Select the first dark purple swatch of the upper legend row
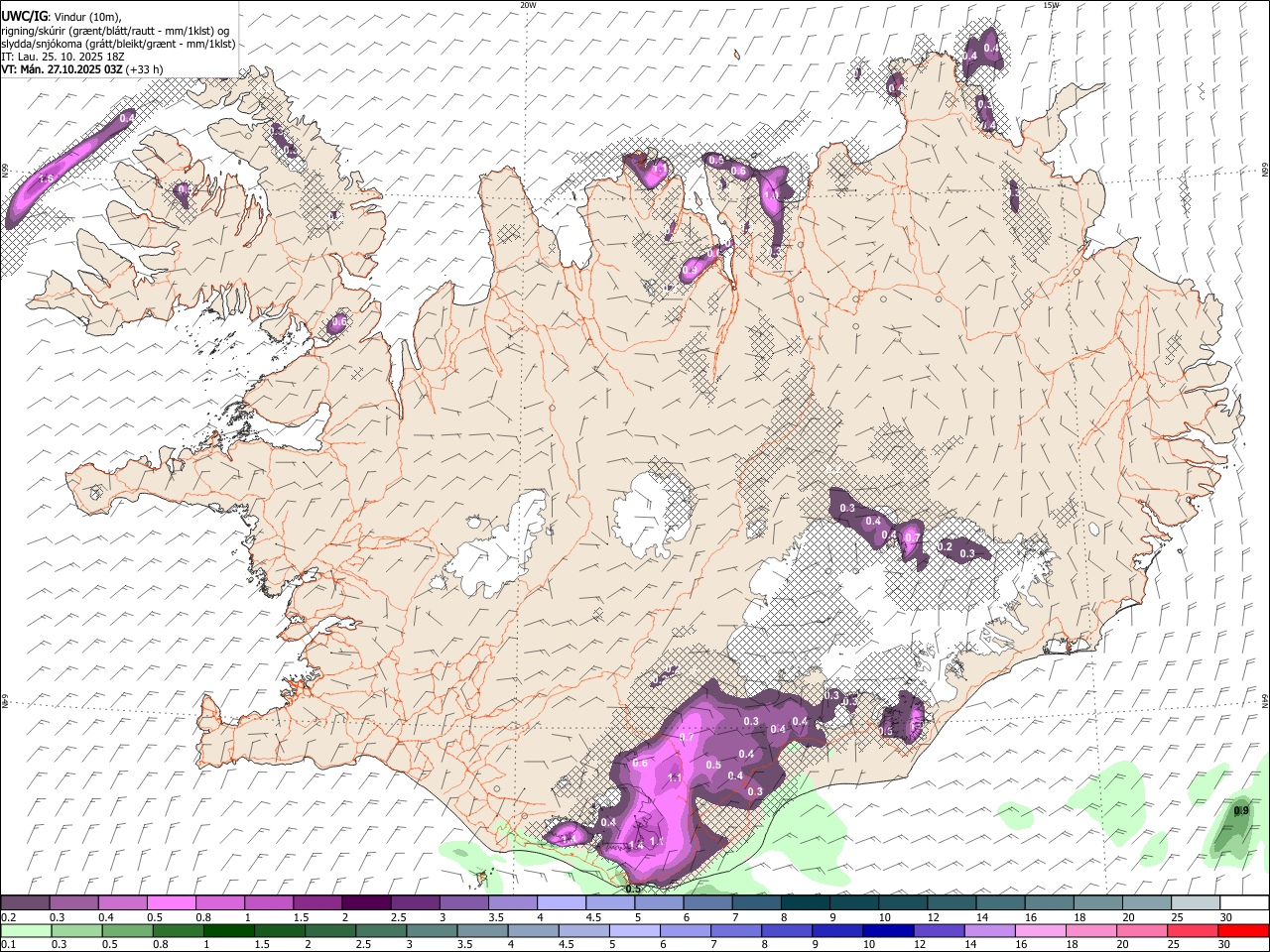 [25, 903]
